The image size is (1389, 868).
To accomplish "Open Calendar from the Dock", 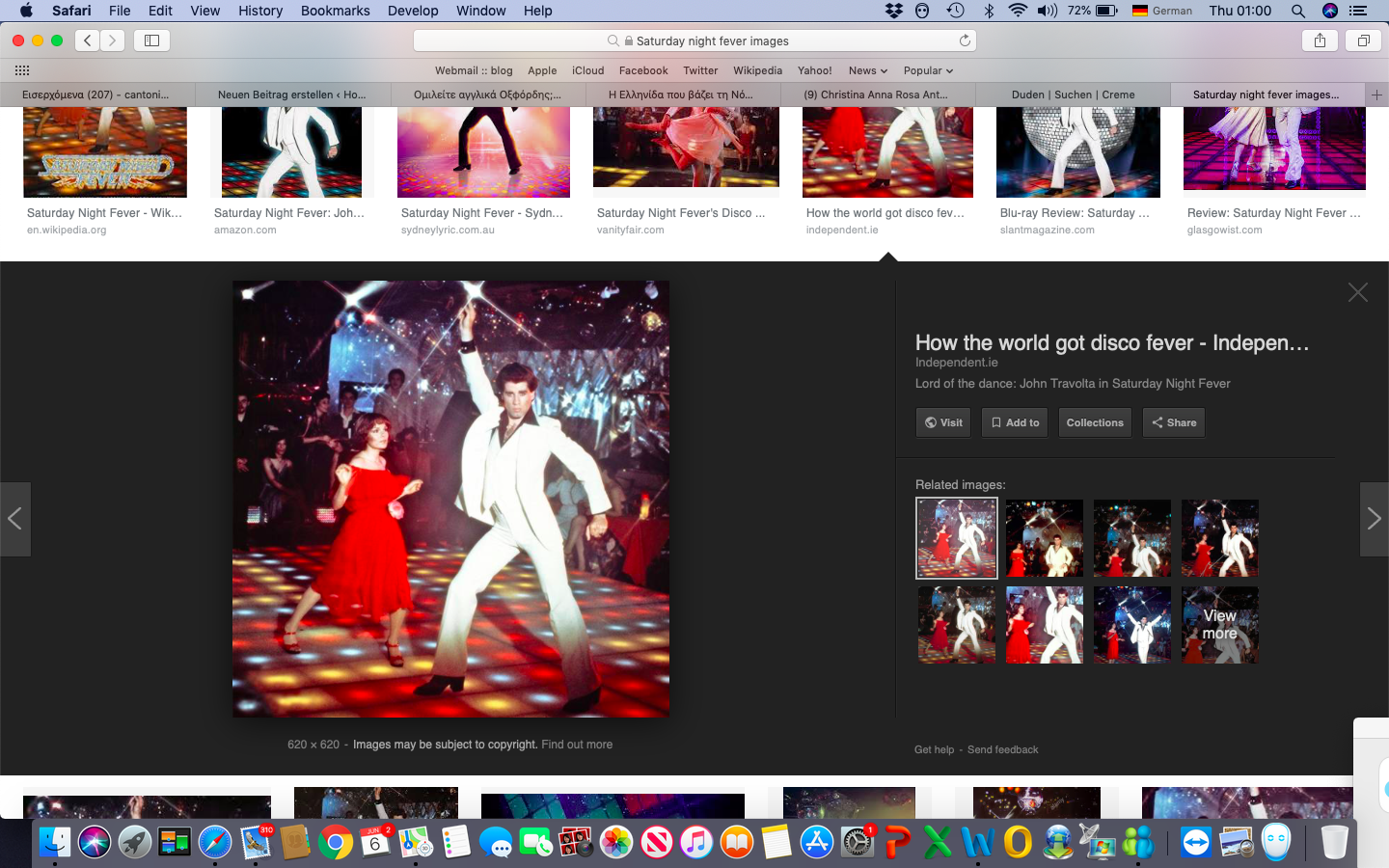I will pos(375,842).
